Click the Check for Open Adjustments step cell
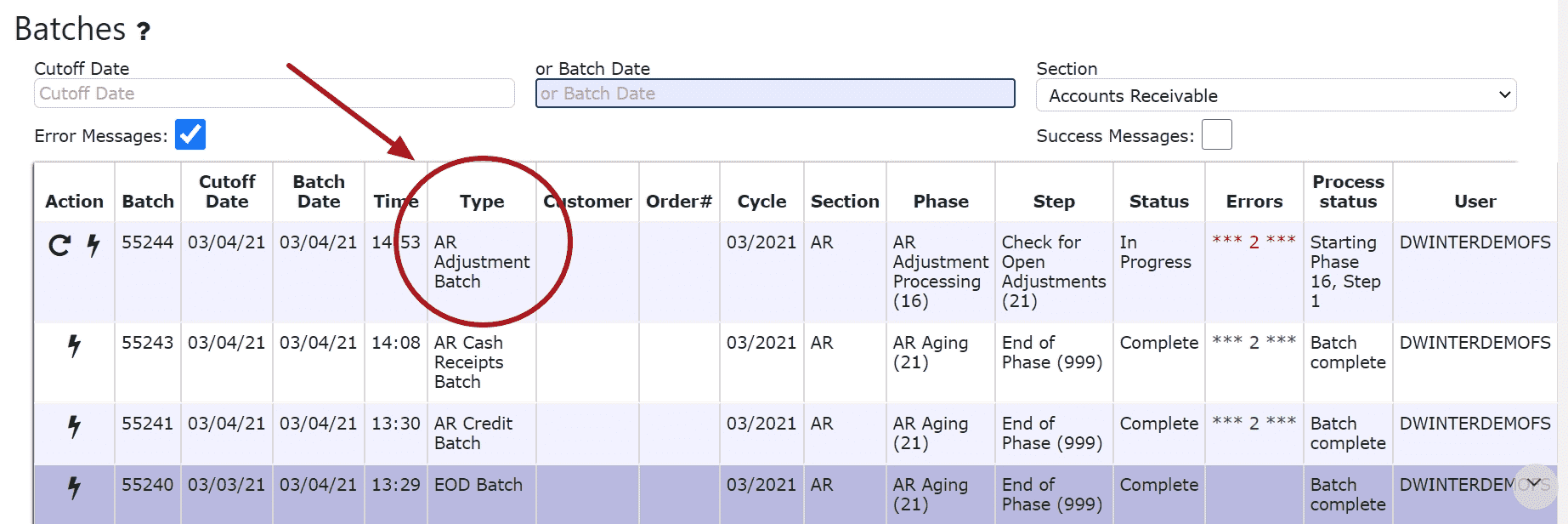1568x524 pixels. (1054, 271)
